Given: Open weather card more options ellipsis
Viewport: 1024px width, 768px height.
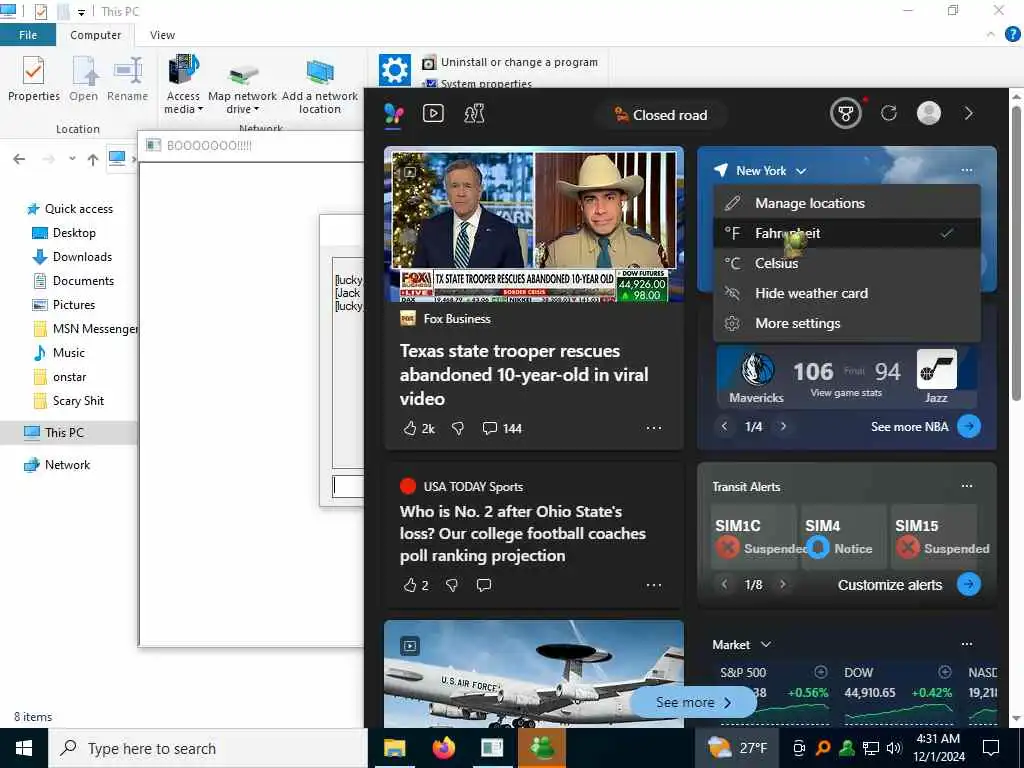Looking at the screenshot, I should click(x=967, y=170).
